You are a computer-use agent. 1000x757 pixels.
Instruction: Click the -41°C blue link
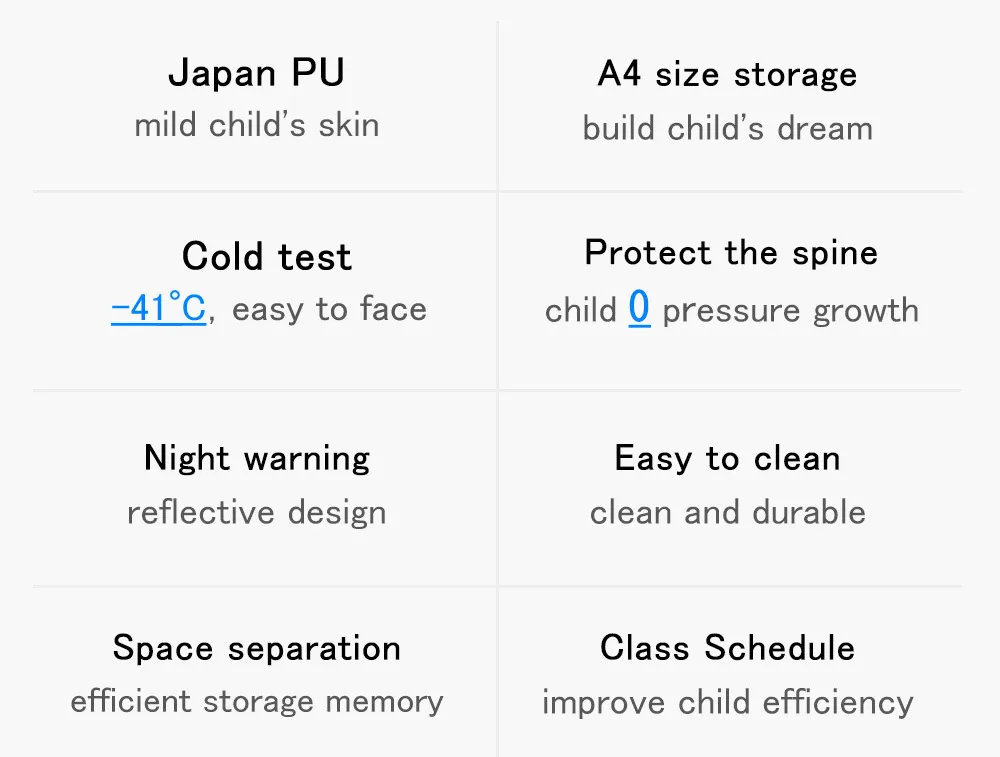coord(158,308)
